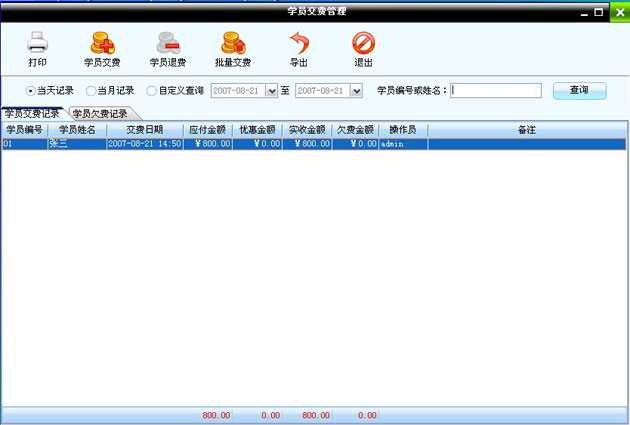This screenshot has width=630, height=425.
Task: Enable the 自定义查询 radio option
Action: click(x=152, y=91)
